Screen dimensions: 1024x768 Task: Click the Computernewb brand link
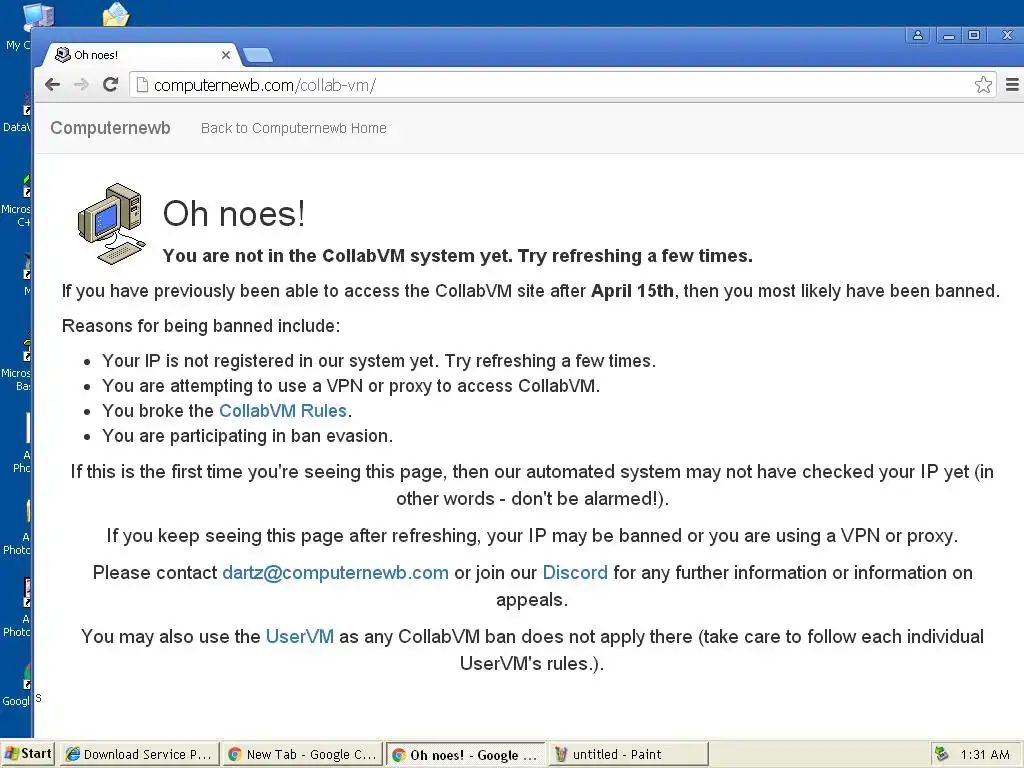pyautogui.click(x=110, y=128)
